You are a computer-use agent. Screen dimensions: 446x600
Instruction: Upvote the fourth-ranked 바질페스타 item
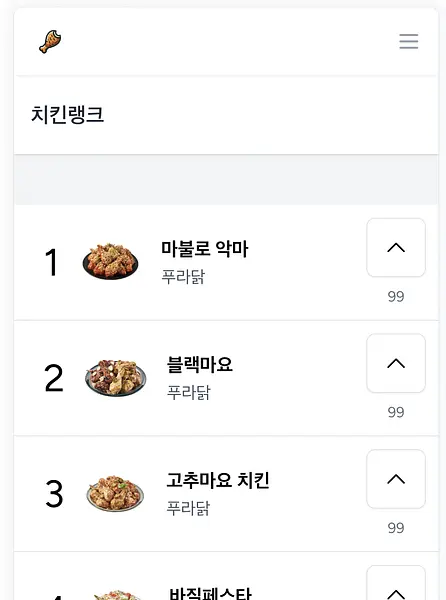[x=396, y=583]
